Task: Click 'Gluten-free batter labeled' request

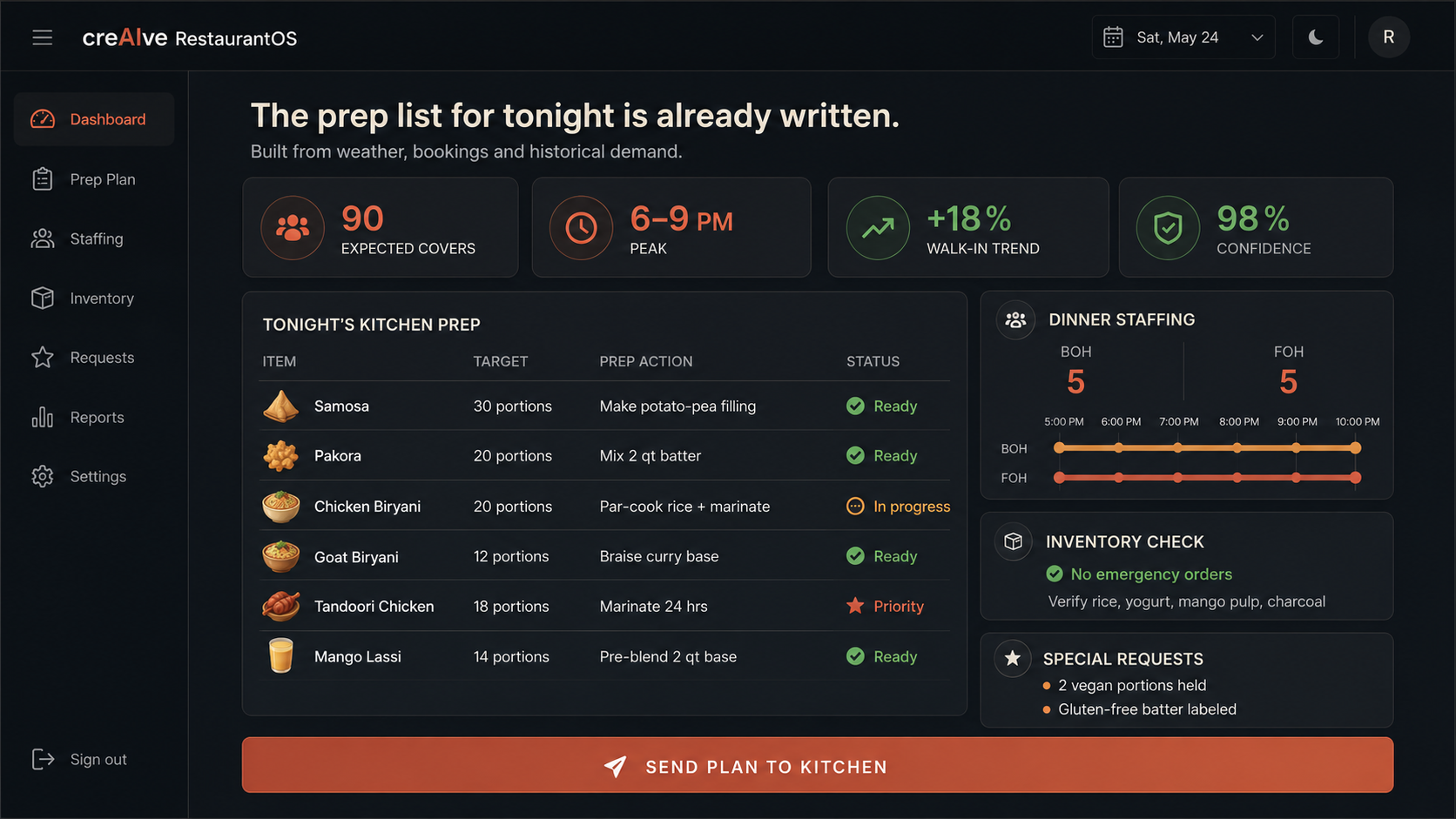Action: tap(1147, 709)
